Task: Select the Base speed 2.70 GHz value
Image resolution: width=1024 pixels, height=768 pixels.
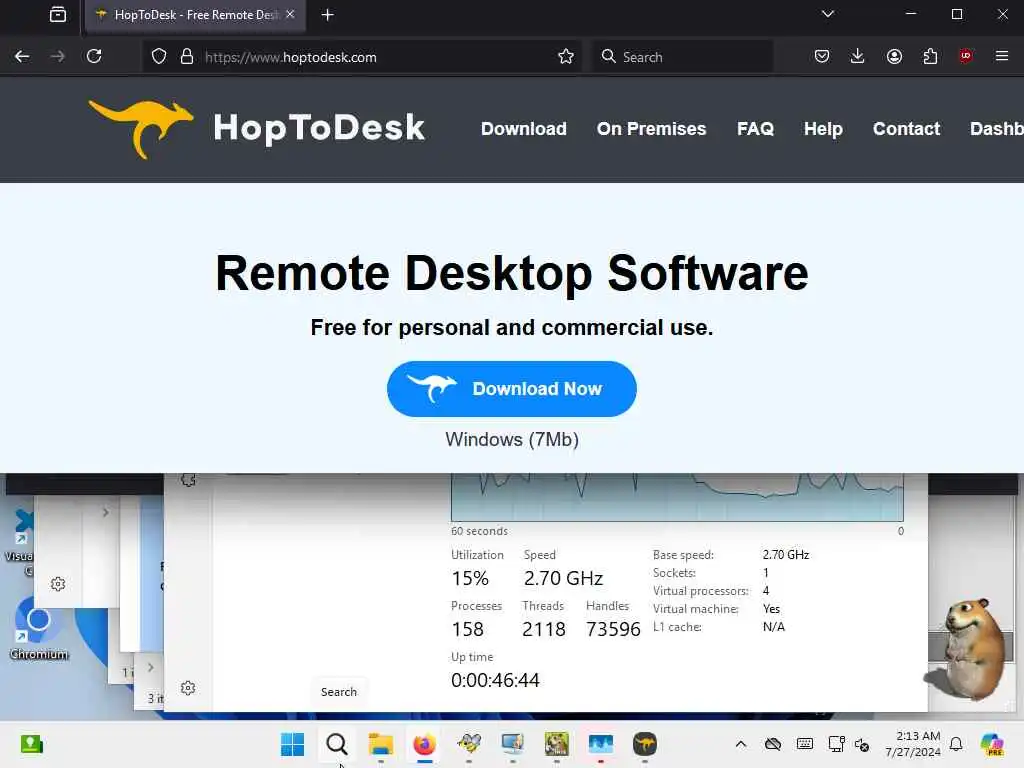Action: 786,554
